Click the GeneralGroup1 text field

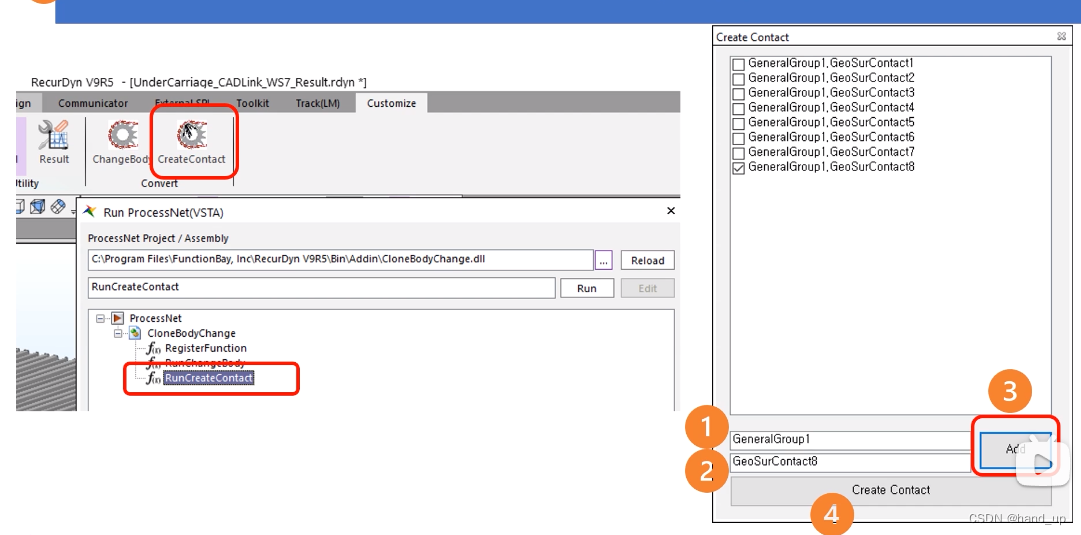pos(851,439)
